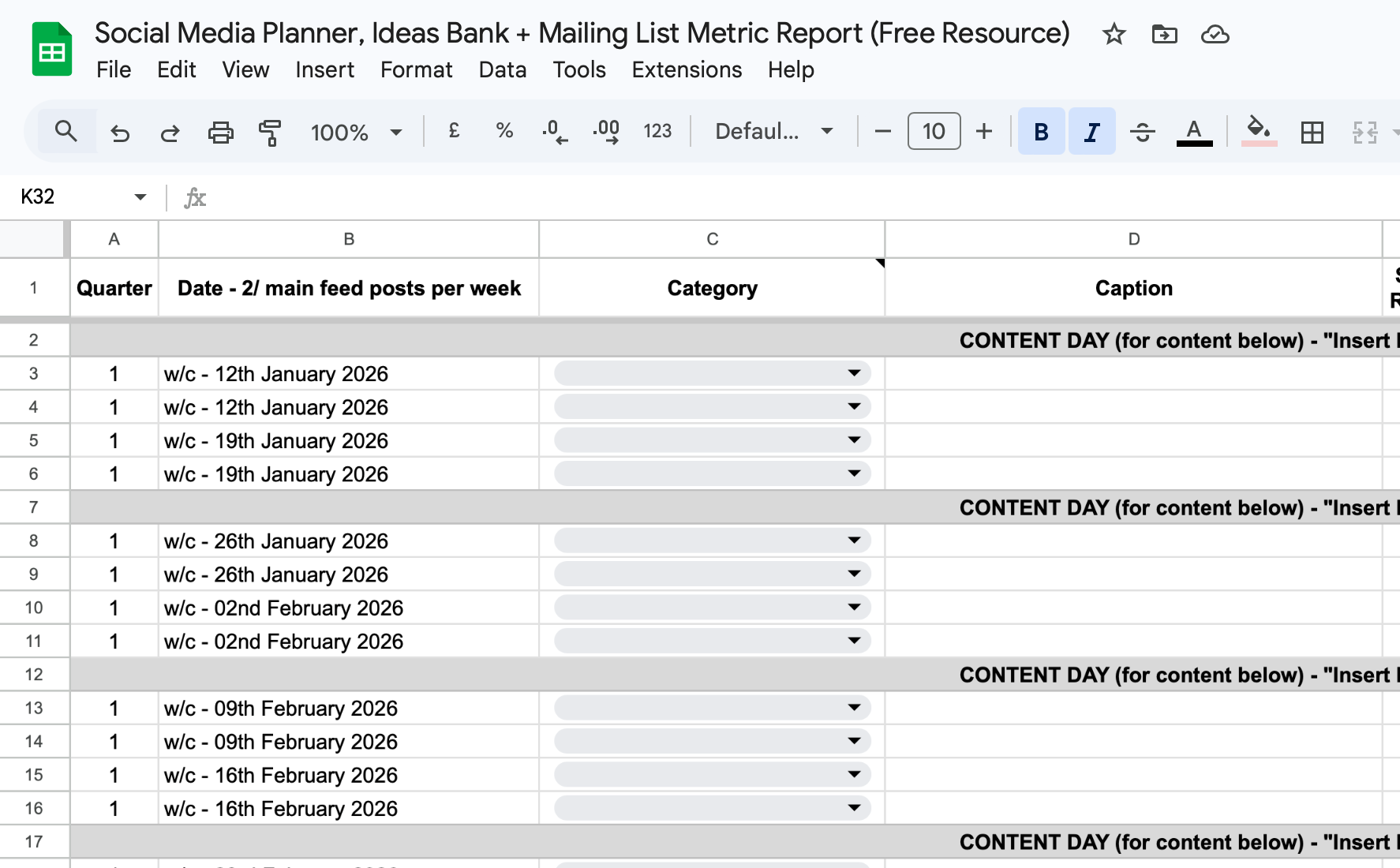
Task: Open the Extensions menu
Action: pos(686,70)
